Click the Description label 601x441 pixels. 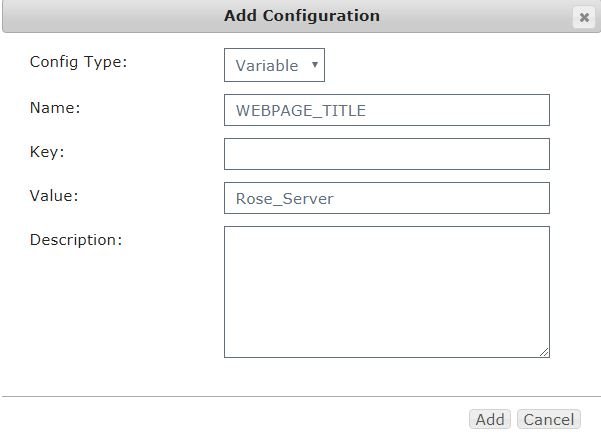(76, 240)
